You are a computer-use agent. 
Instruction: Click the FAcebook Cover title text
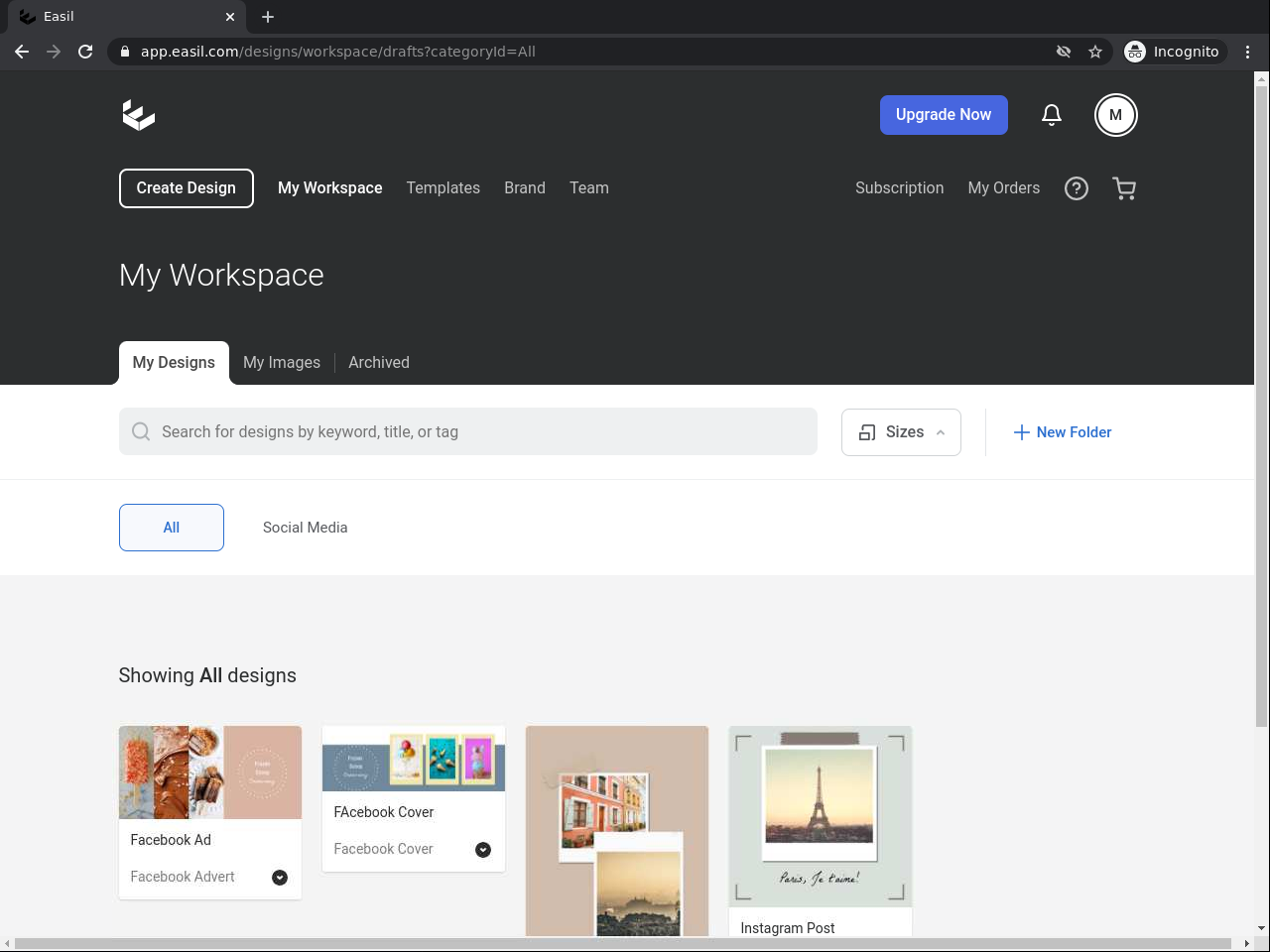384,812
